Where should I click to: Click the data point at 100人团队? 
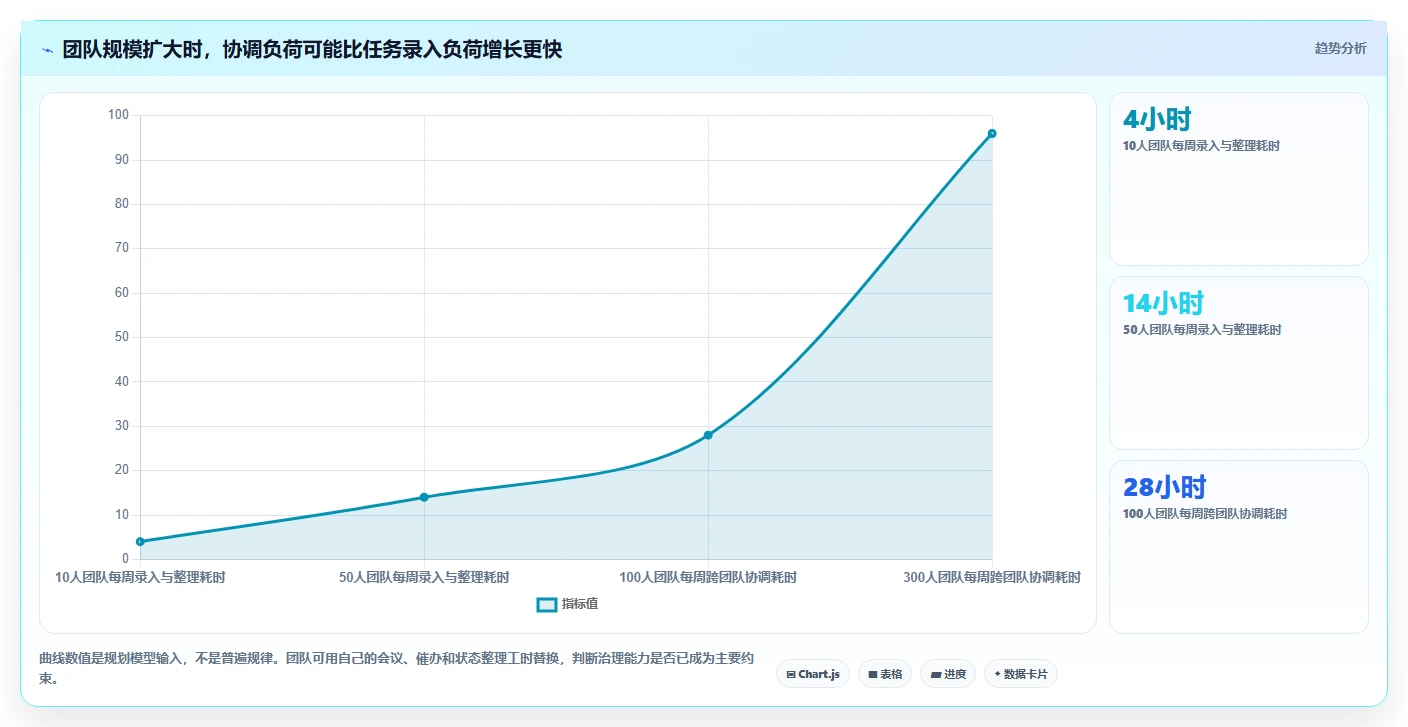[708, 435]
